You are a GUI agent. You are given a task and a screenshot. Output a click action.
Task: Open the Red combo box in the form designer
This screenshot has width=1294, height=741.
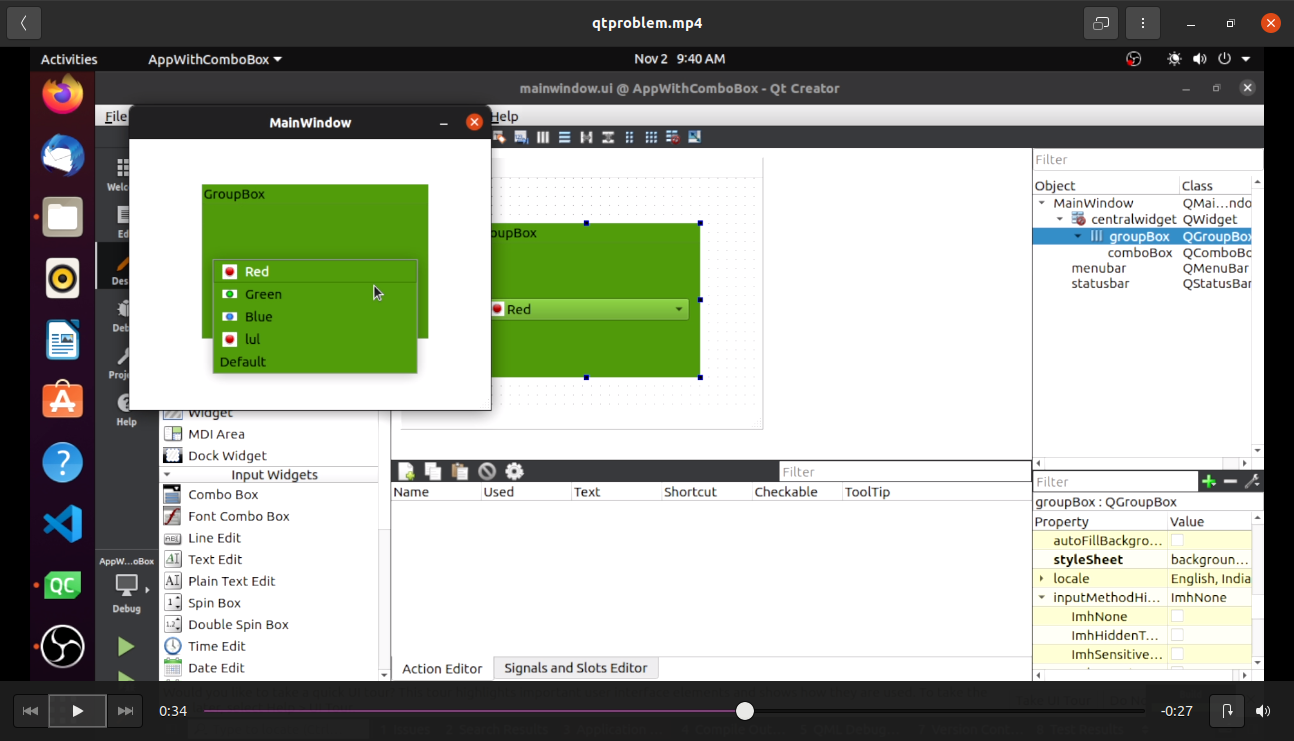point(588,310)
